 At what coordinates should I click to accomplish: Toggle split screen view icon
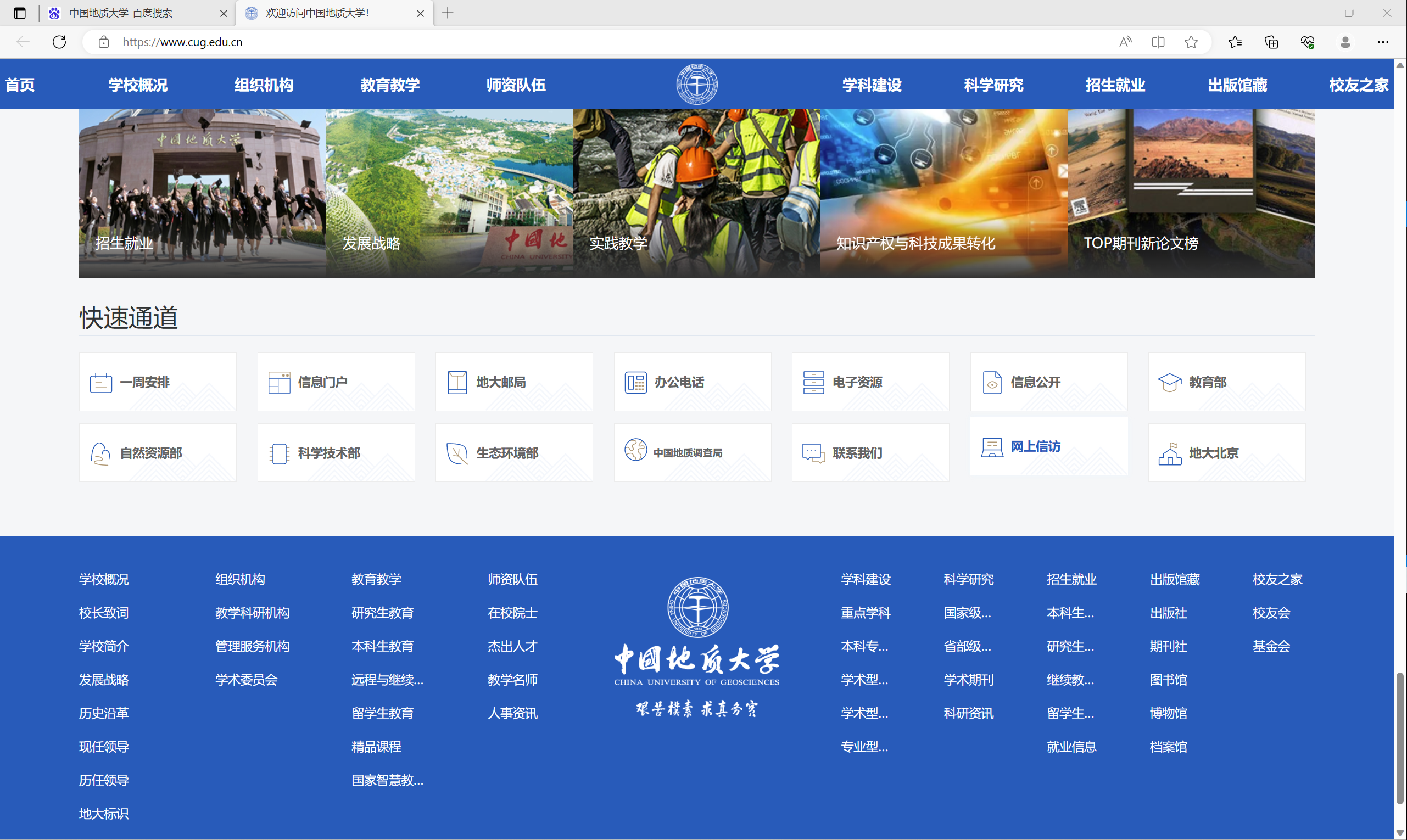pyautogui.click(x=1158, y=42)
